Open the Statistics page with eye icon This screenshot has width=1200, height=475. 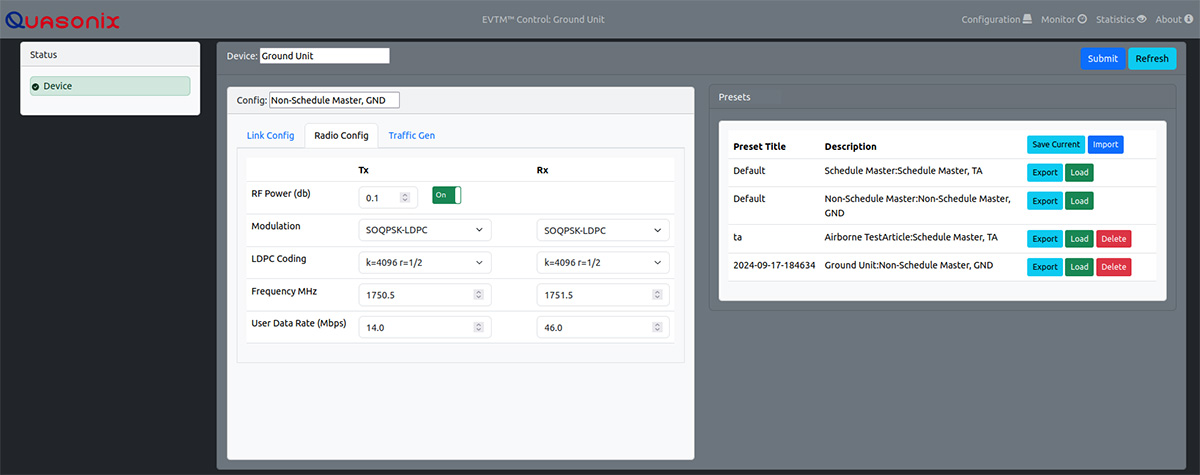pos(1120,19)
